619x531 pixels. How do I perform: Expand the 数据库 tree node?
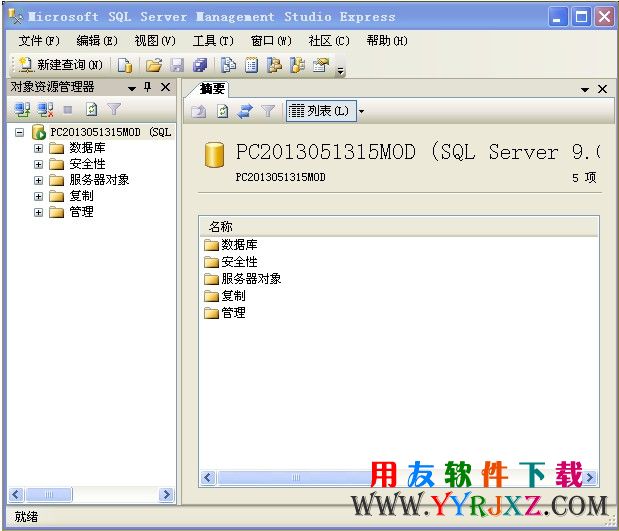point(38,148)
